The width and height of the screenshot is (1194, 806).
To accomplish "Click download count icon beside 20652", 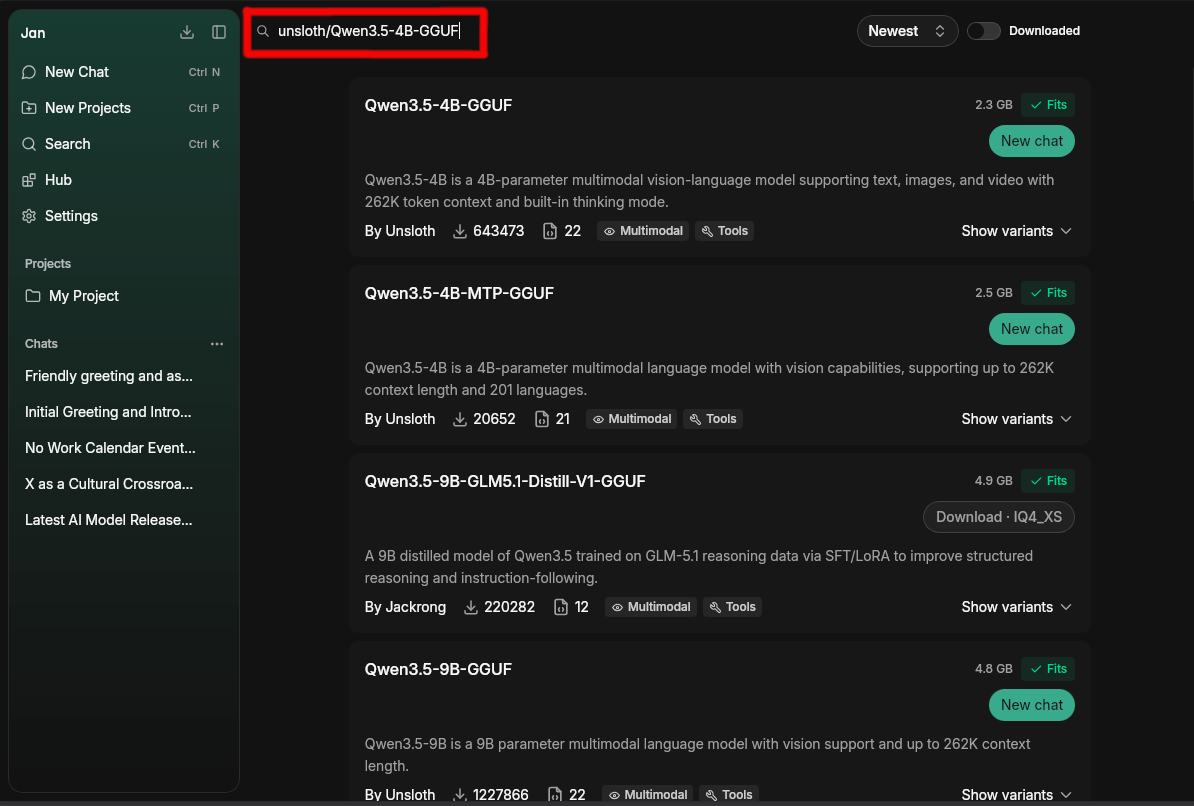I will [x=460, y=420].
